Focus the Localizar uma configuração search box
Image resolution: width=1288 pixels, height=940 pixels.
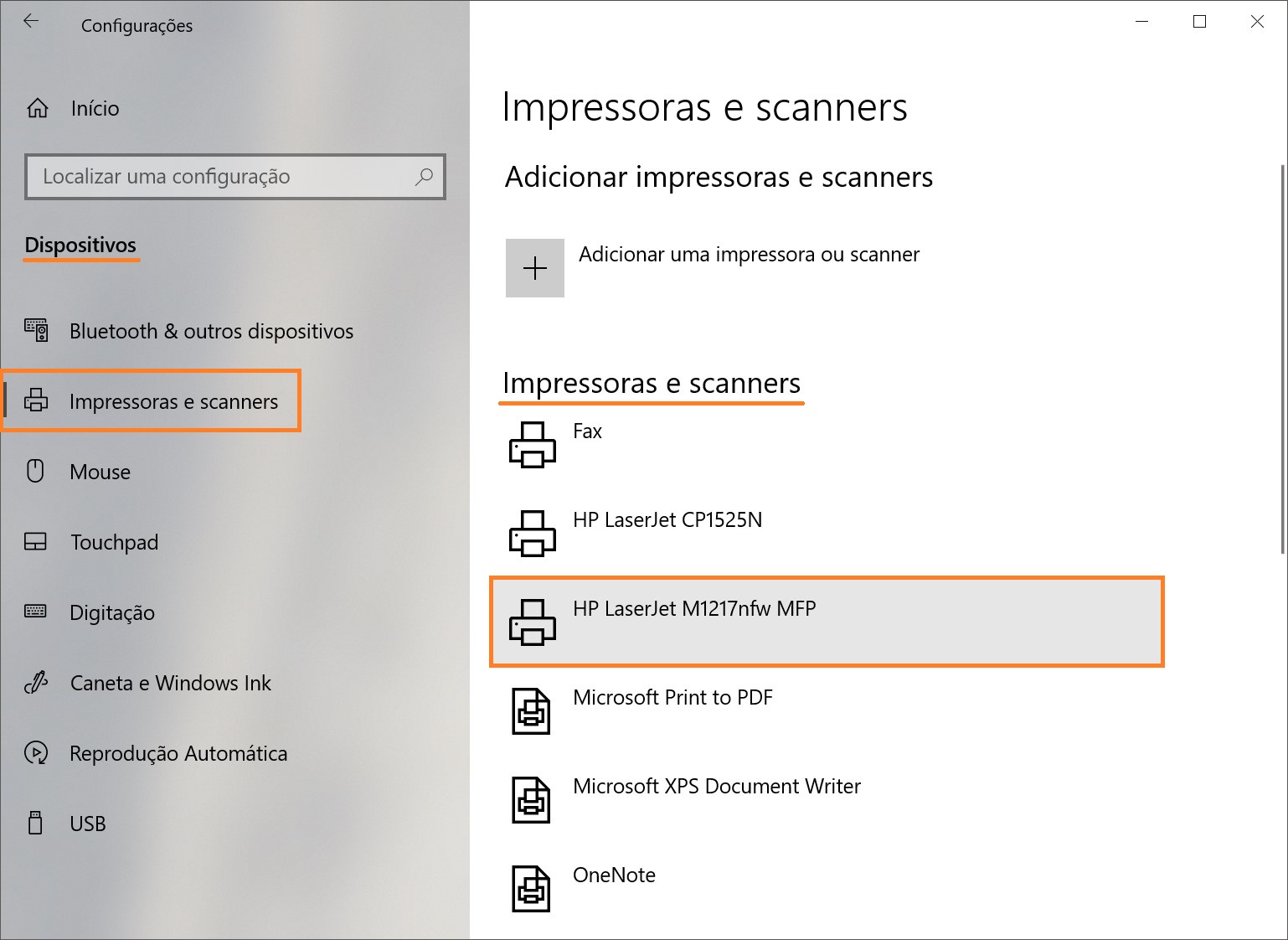click(235, 177)
